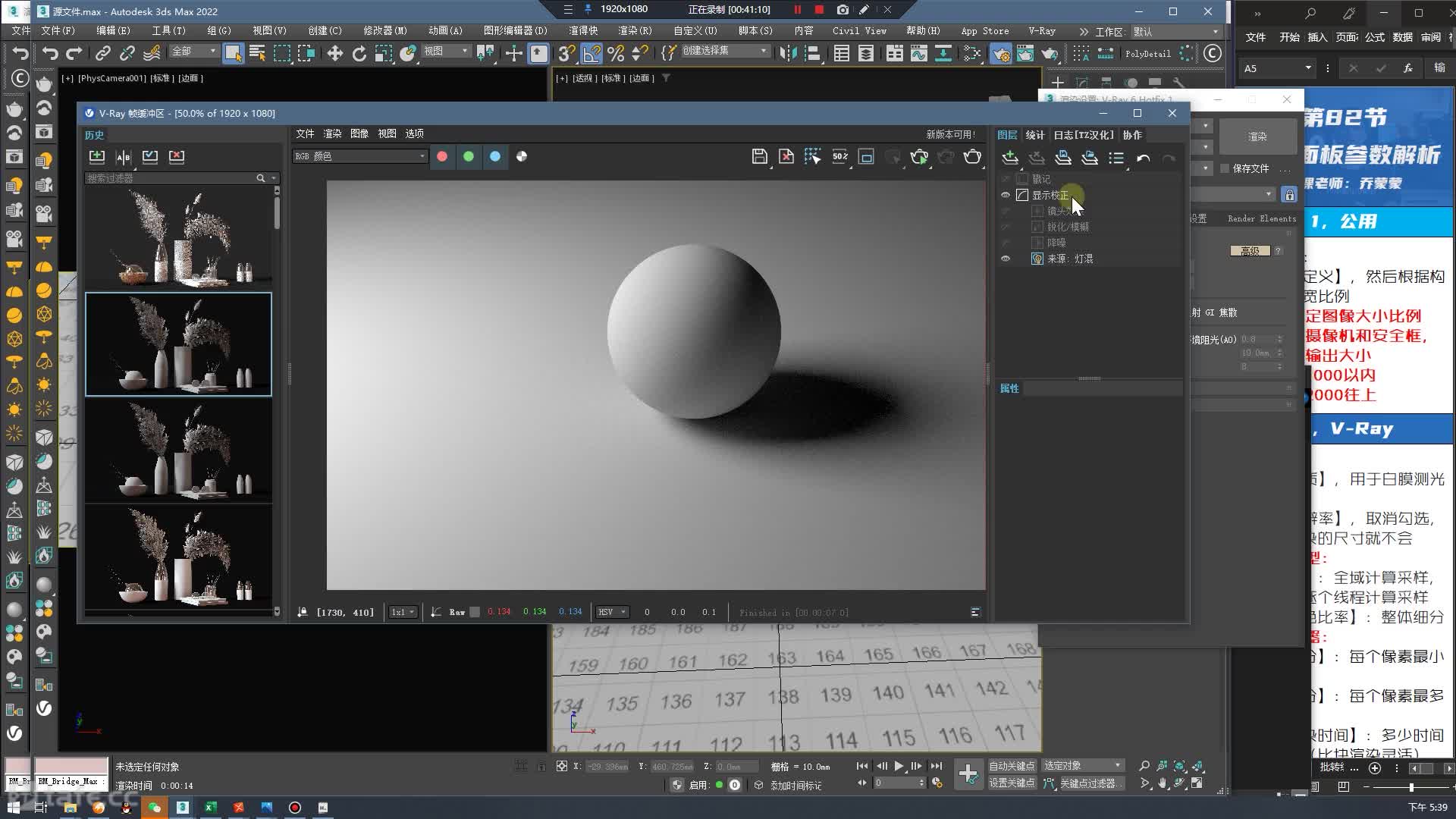Click the 设置关键点 set key button

tap(1012, 783)
